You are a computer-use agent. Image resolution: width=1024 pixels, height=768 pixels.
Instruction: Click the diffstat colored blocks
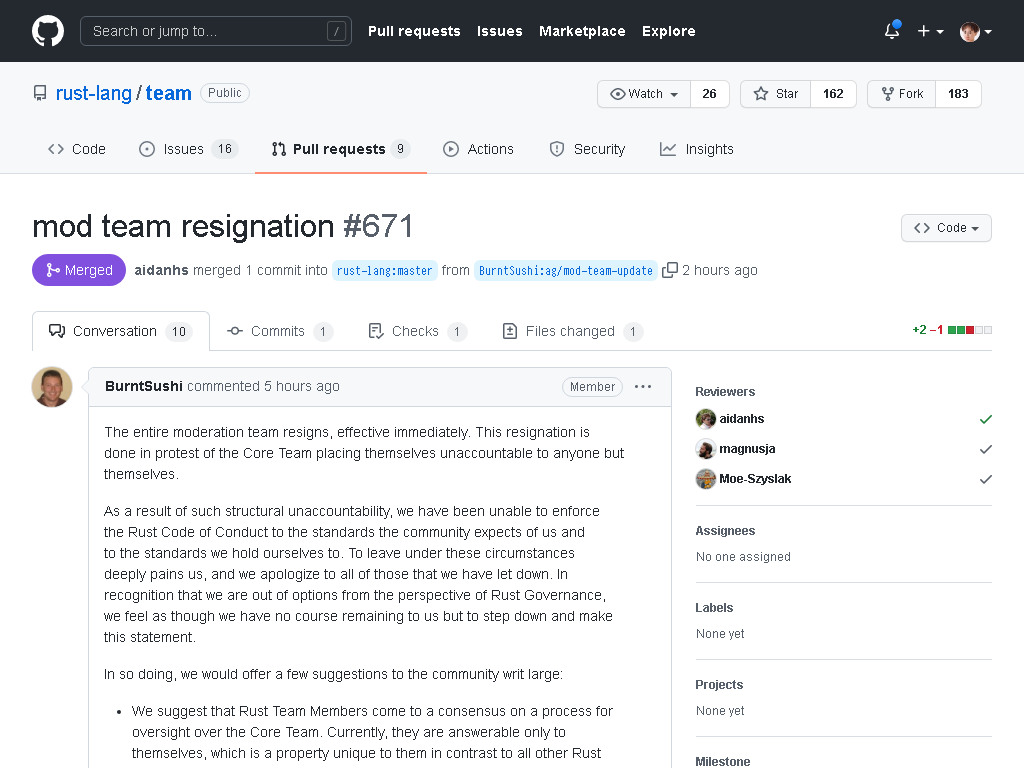(969, 330)
